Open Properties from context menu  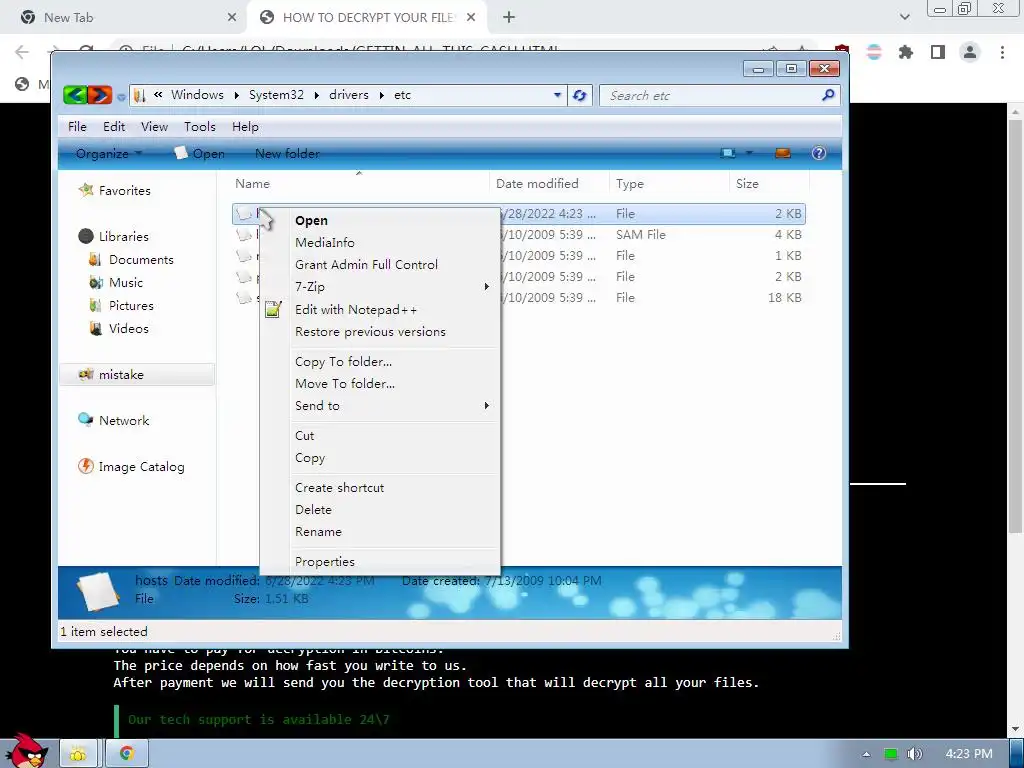coord(380,562)
